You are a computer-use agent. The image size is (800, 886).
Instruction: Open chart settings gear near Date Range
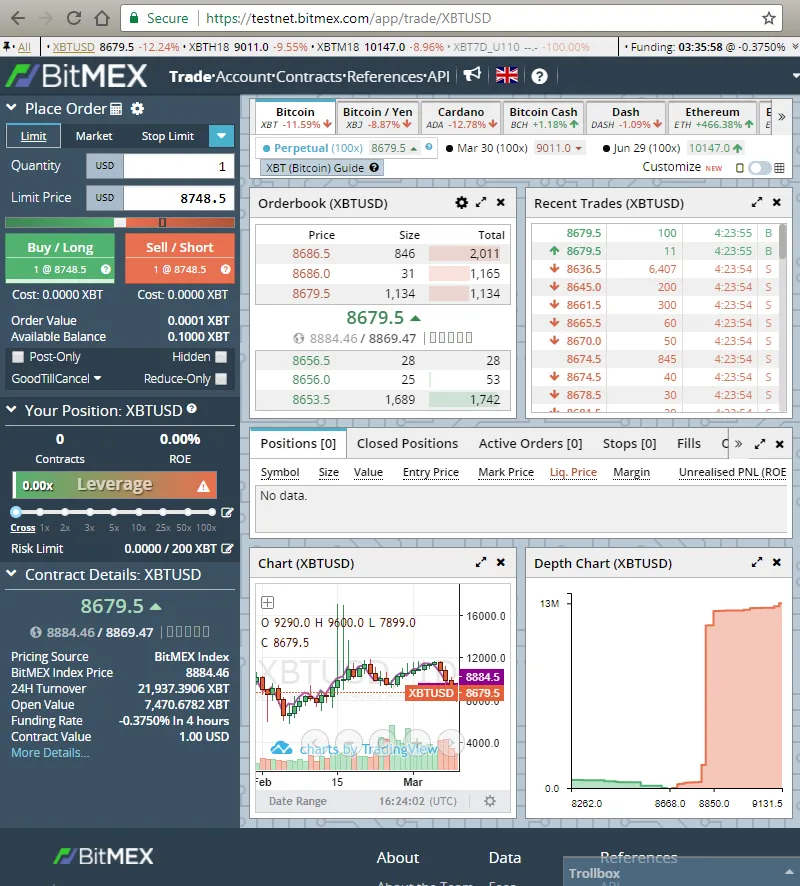click(x=490, y=801)
